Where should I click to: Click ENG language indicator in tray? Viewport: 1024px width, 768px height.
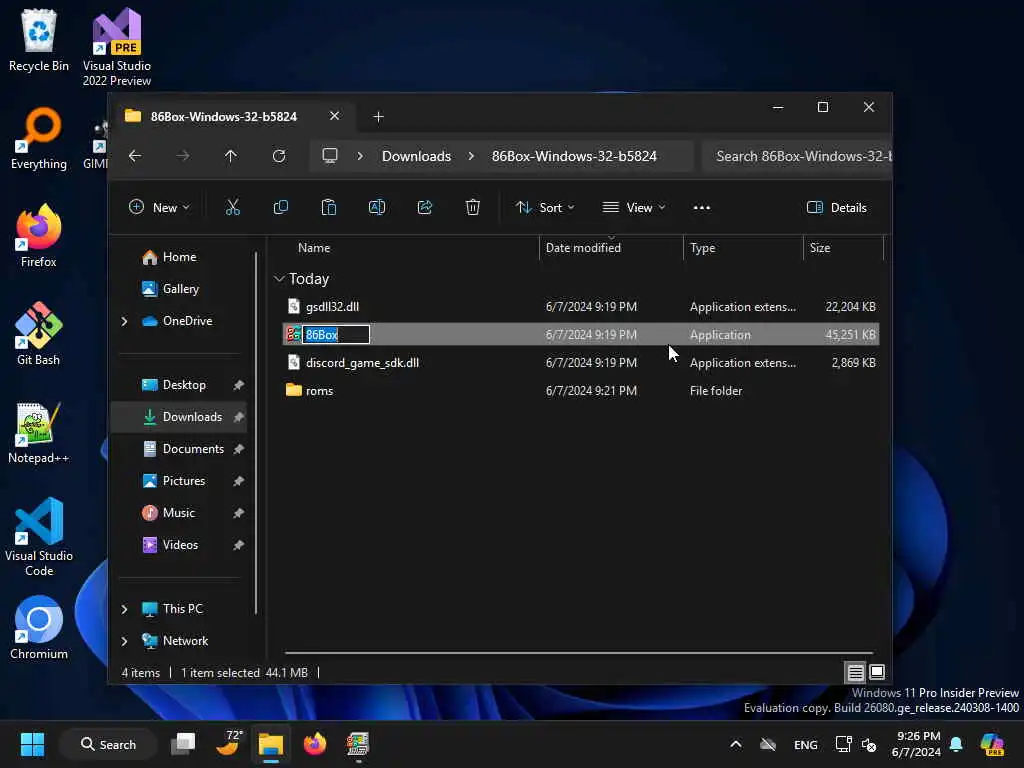[805, 744]
